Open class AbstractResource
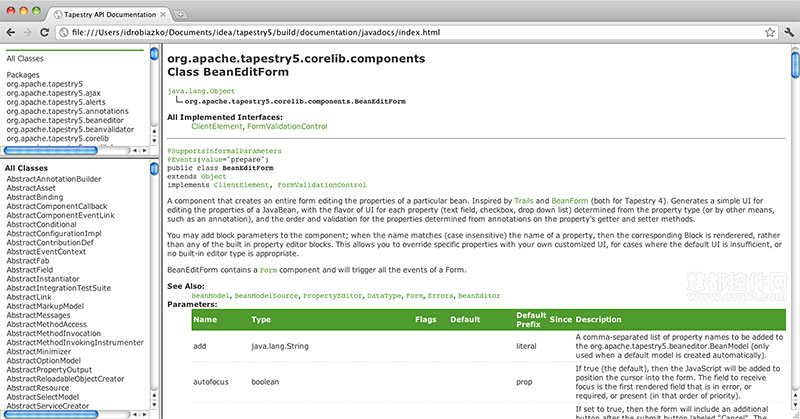 pos(38,388)
